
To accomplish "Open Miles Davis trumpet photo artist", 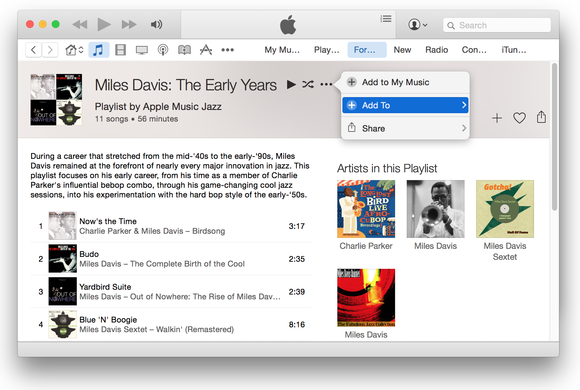I will point(435,209).
